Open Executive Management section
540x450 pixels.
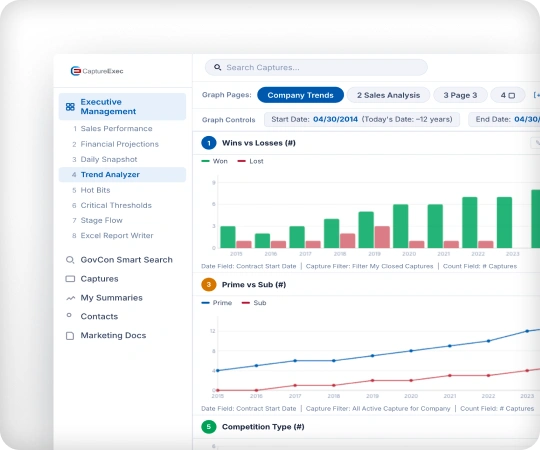(122, 107)
